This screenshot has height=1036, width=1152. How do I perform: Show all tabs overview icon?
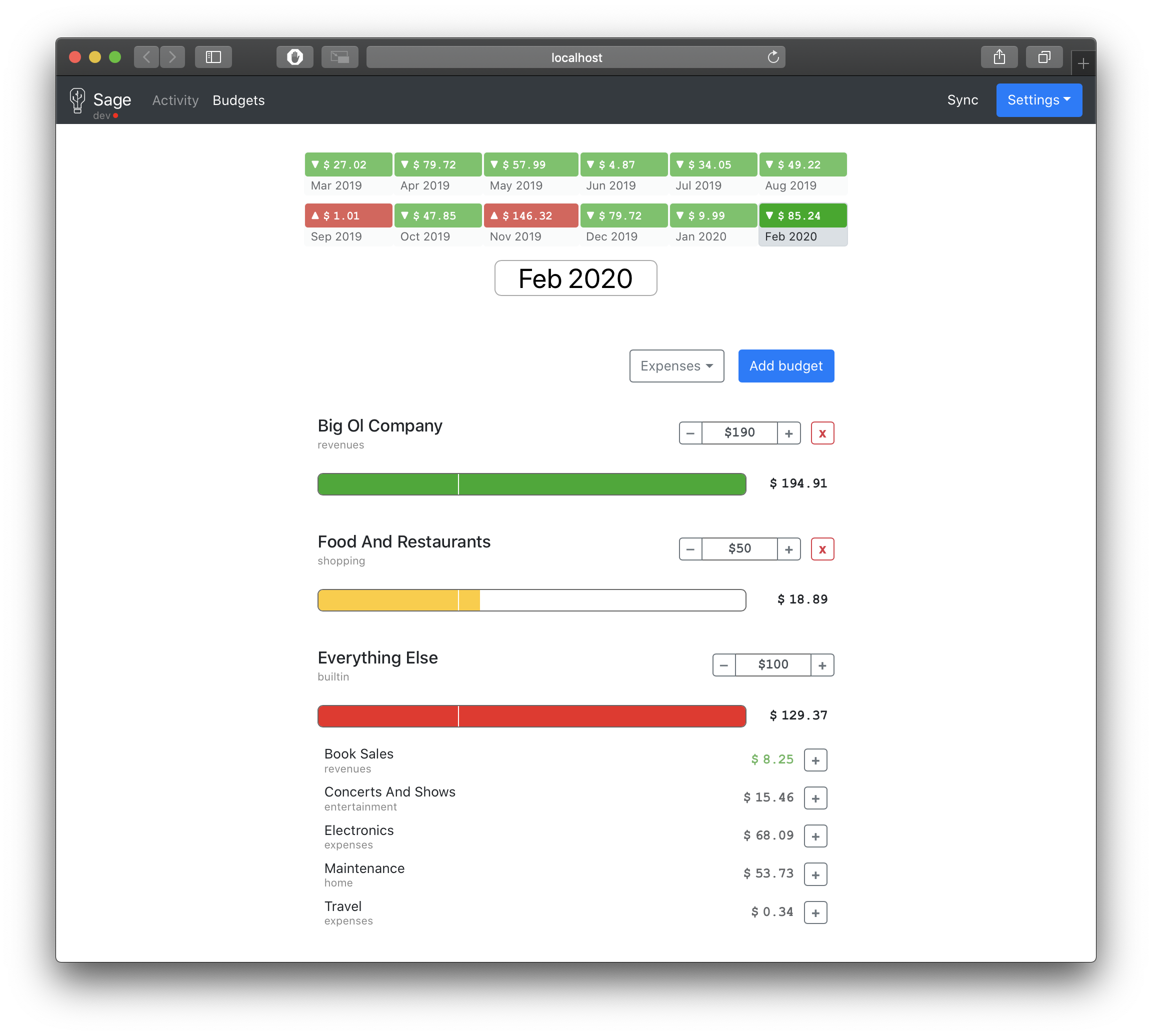[x=1044, y=57]
